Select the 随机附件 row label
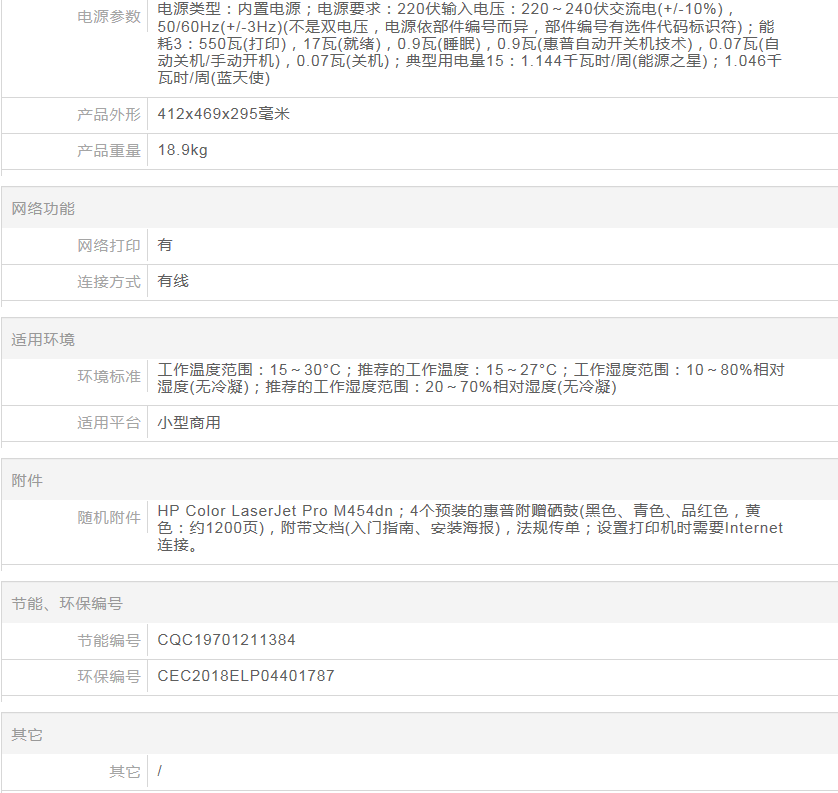This screenshot has width=838, height=793. pos(109,518)
